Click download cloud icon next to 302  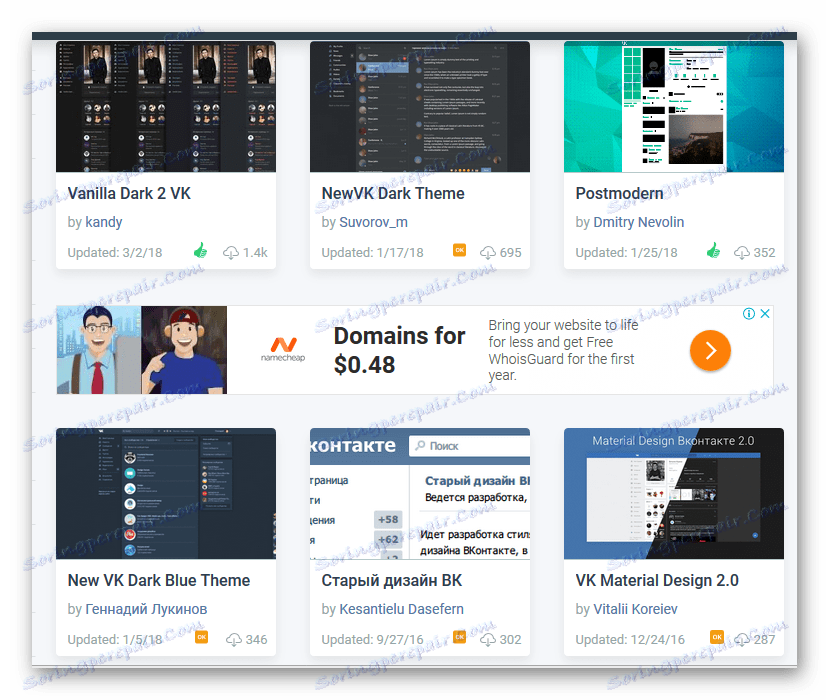487,640
